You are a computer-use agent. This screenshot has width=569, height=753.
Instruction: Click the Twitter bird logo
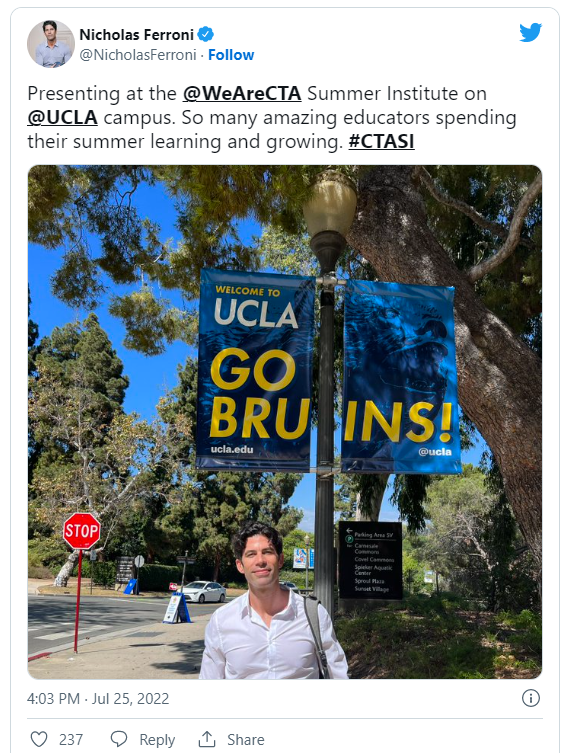pyautogui.click(x=530, y=32)
